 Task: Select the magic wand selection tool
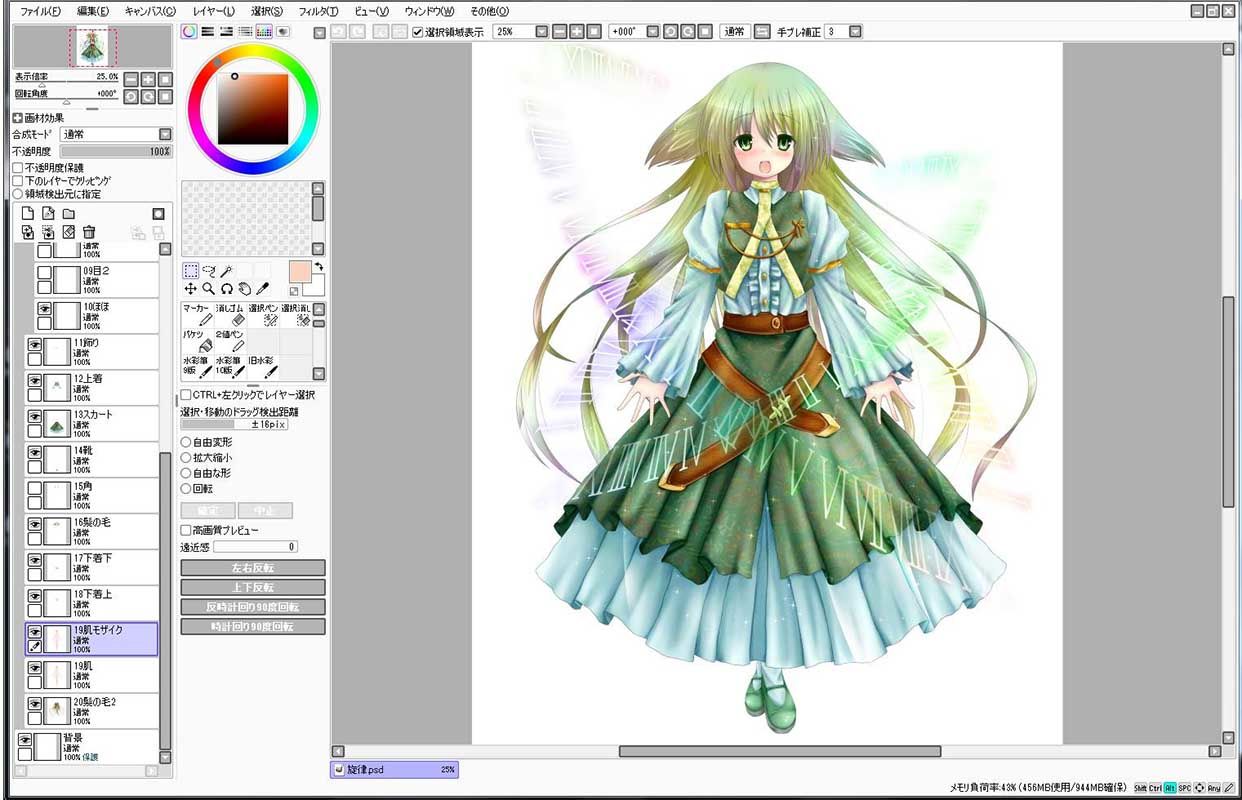click(227, 270)
